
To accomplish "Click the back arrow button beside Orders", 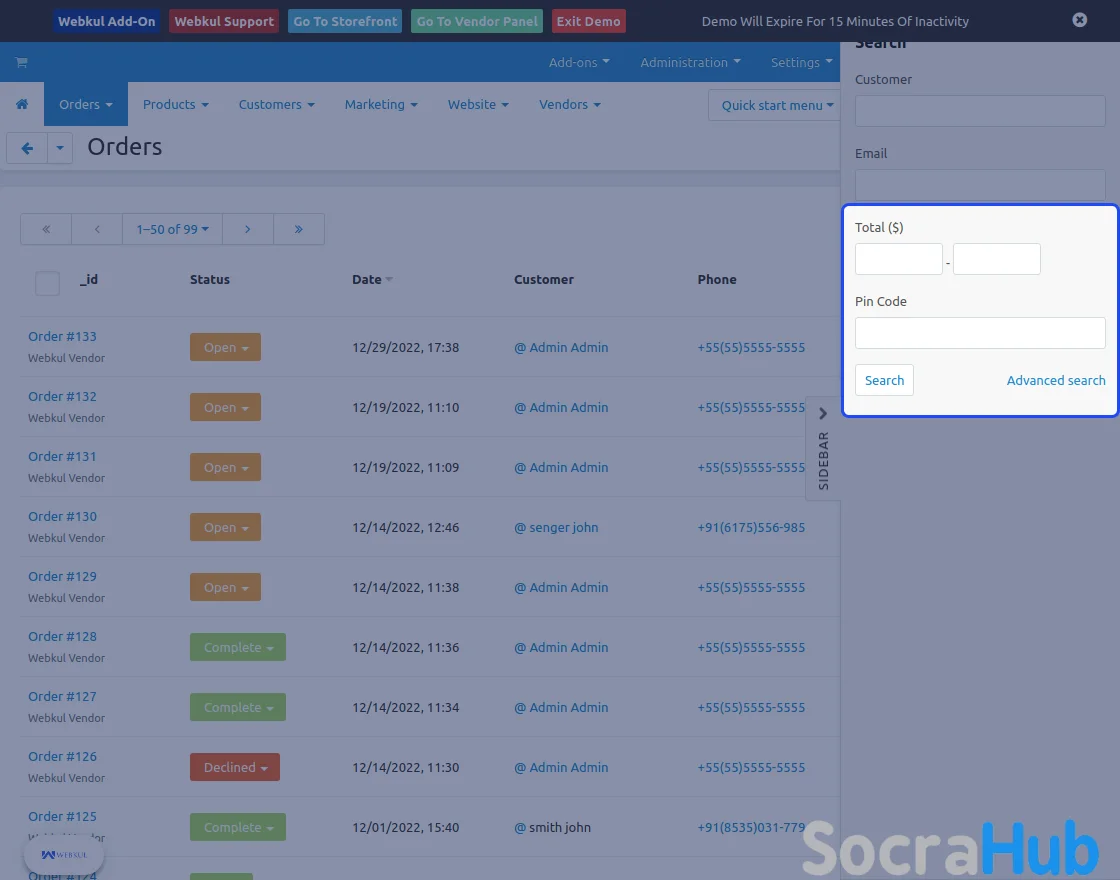I will click(27, 148).
